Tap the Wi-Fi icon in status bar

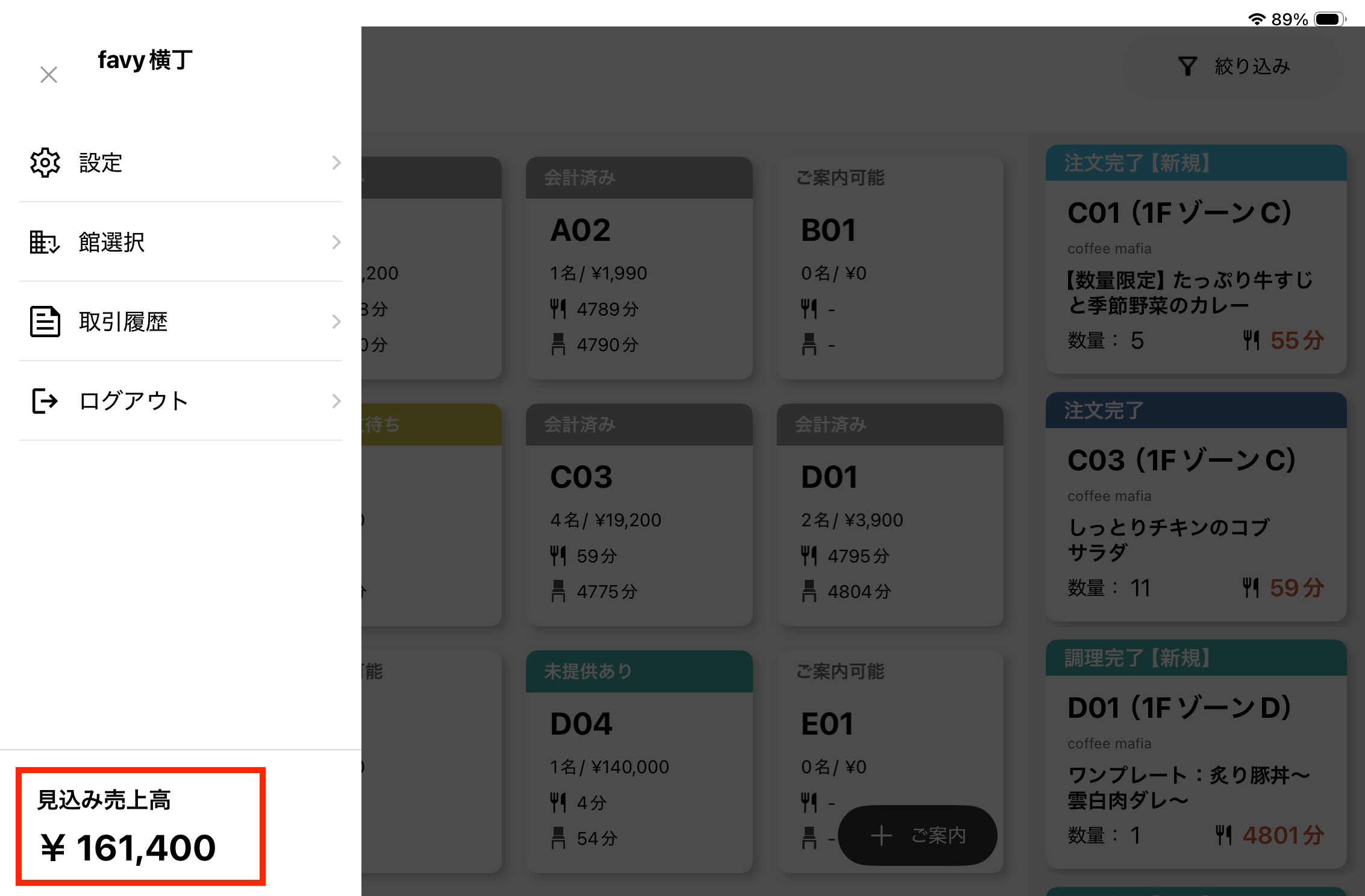tap(1257, 19)
